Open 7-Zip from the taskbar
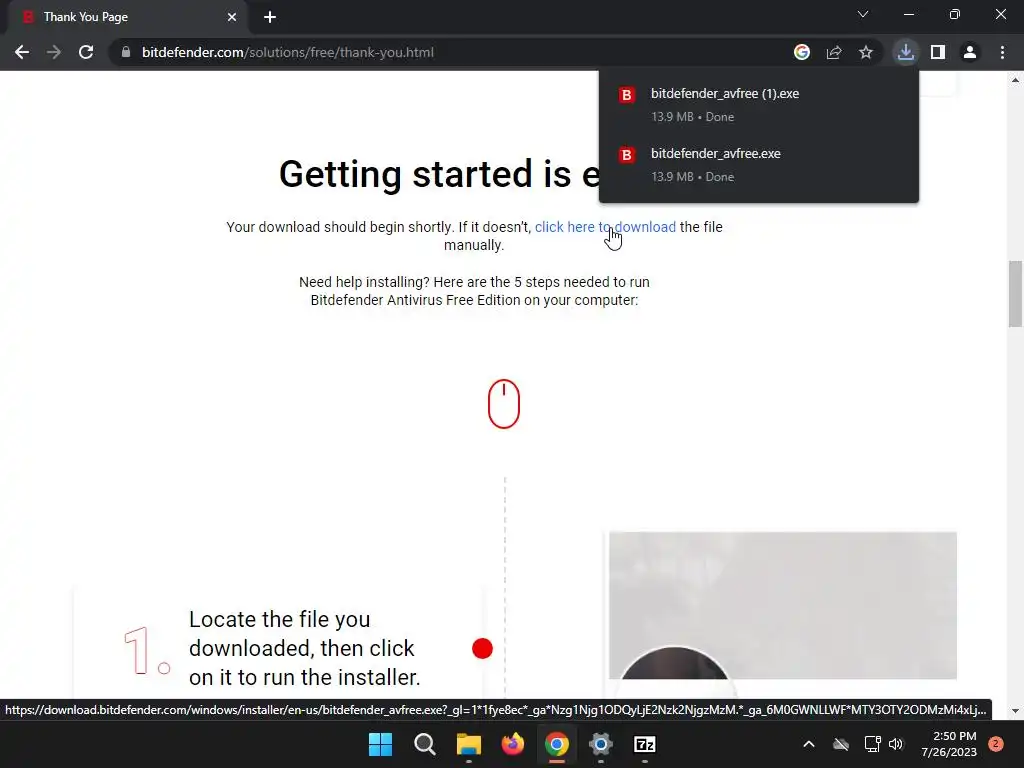 tap(645, 744)
